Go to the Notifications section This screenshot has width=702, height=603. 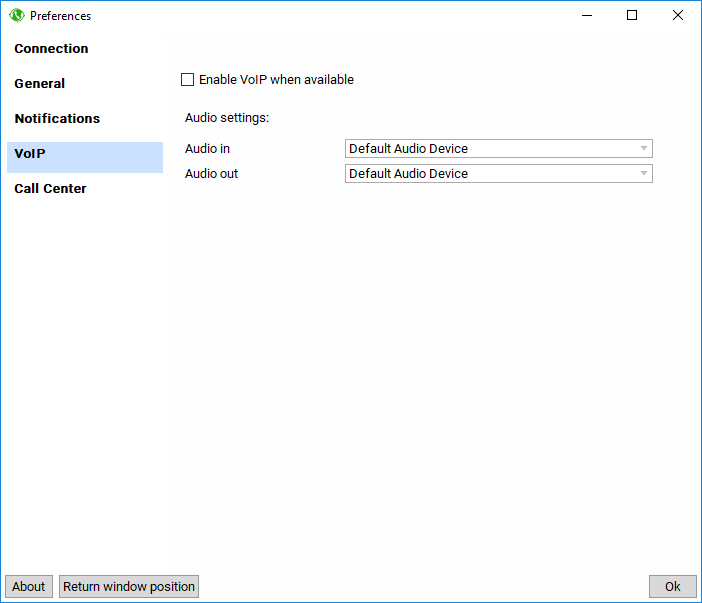(x=57, y=119)
